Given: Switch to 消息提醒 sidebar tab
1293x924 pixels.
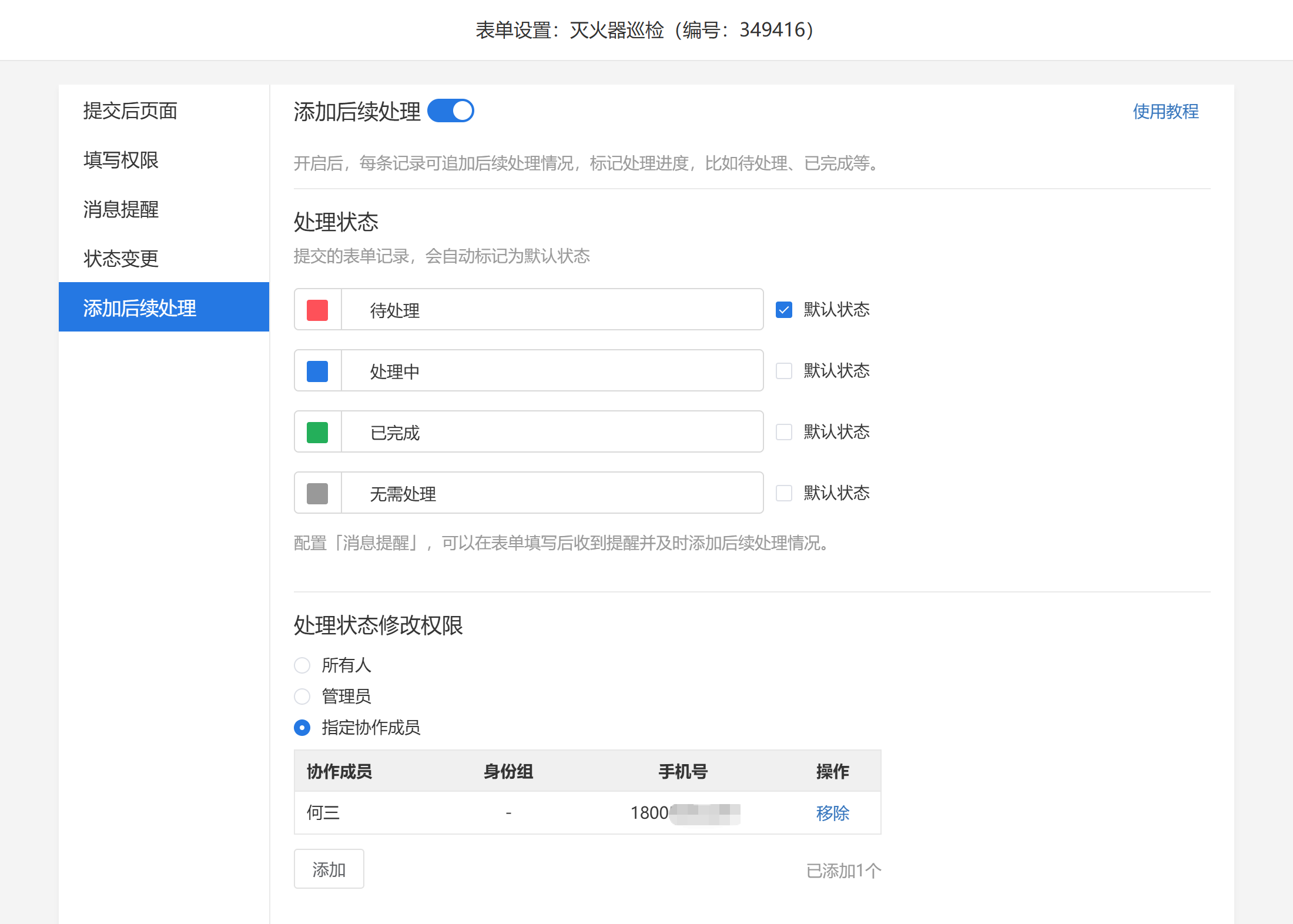Looking at the screenshot, I should (121, 209).
